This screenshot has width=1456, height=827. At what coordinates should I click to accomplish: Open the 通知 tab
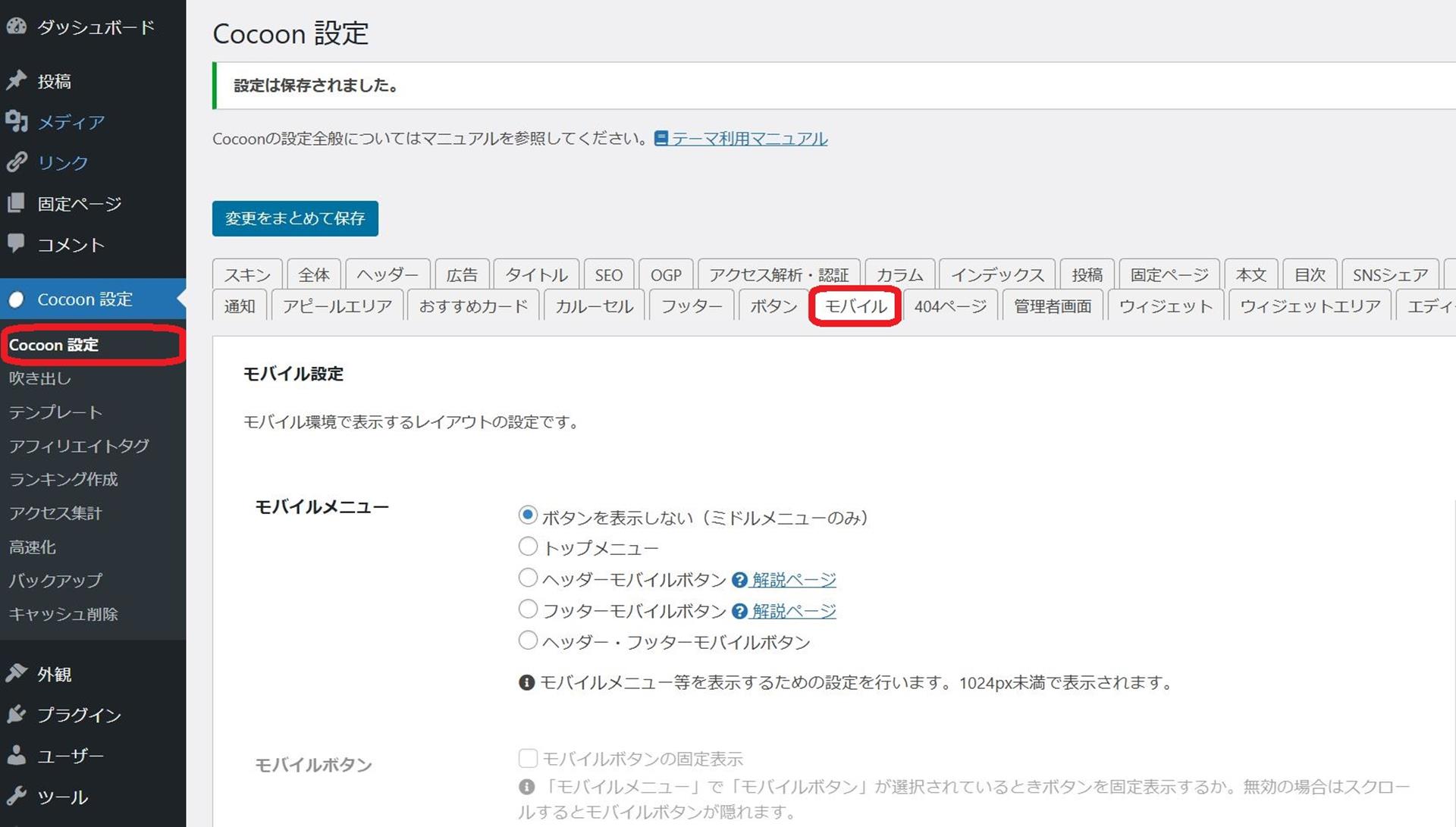240,305
